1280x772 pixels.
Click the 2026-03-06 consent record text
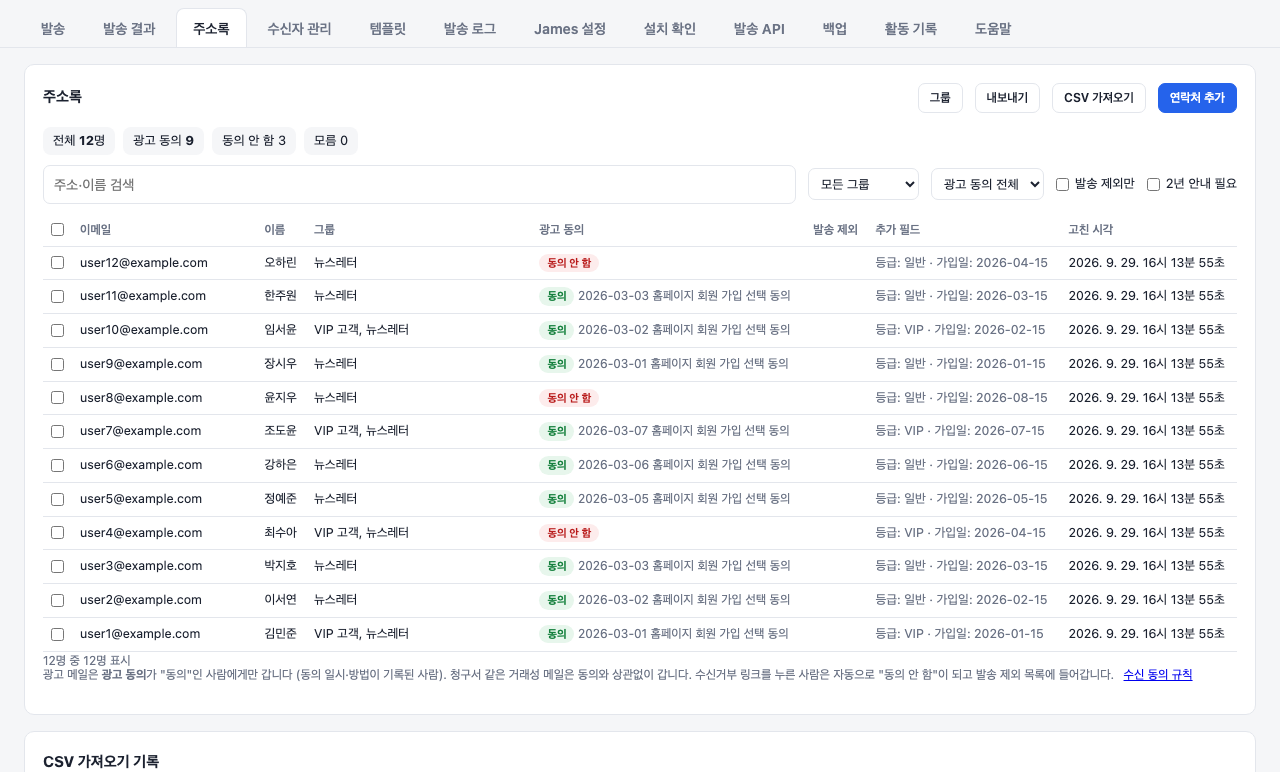pos(684,465)
